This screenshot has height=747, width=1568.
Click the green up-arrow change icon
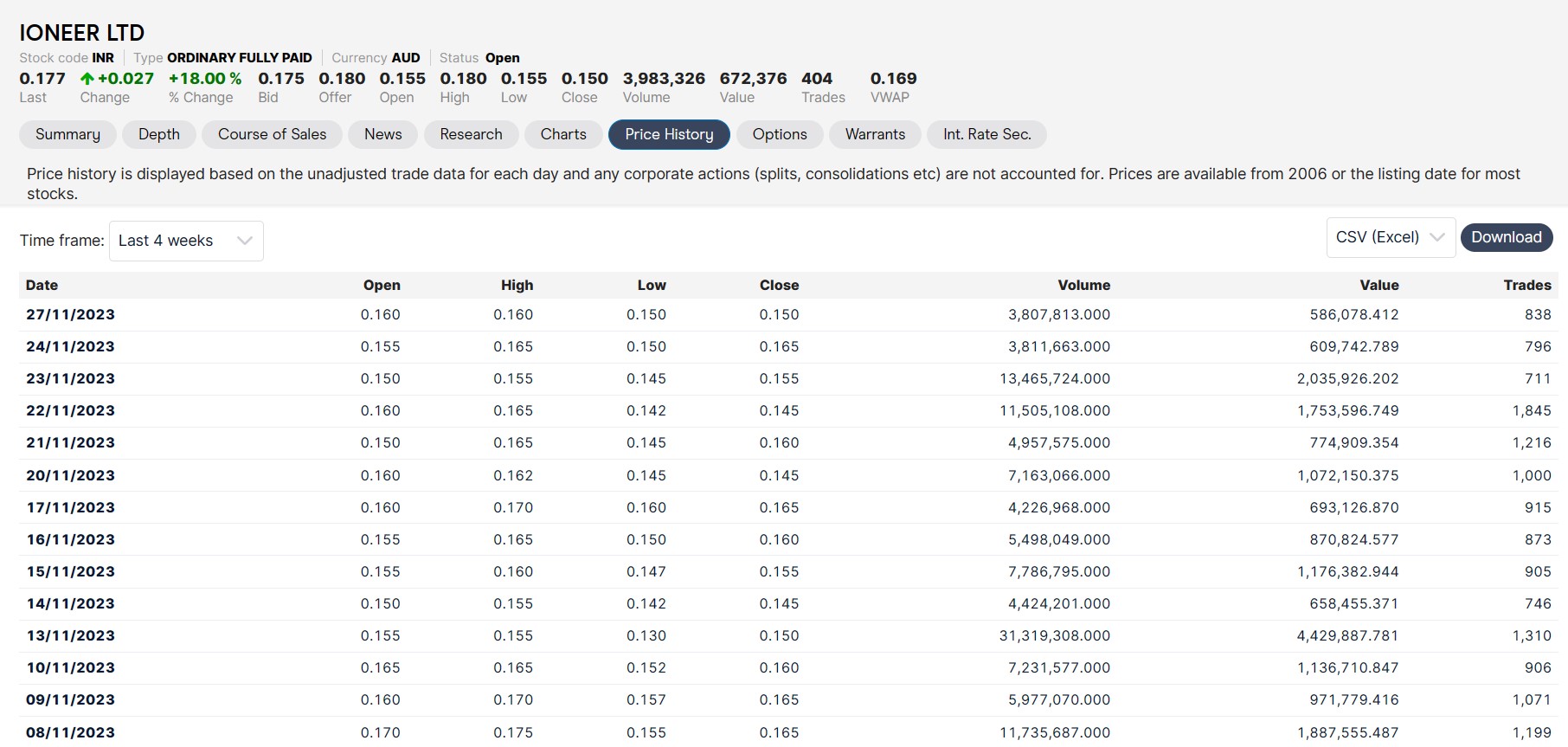[87, 79]
